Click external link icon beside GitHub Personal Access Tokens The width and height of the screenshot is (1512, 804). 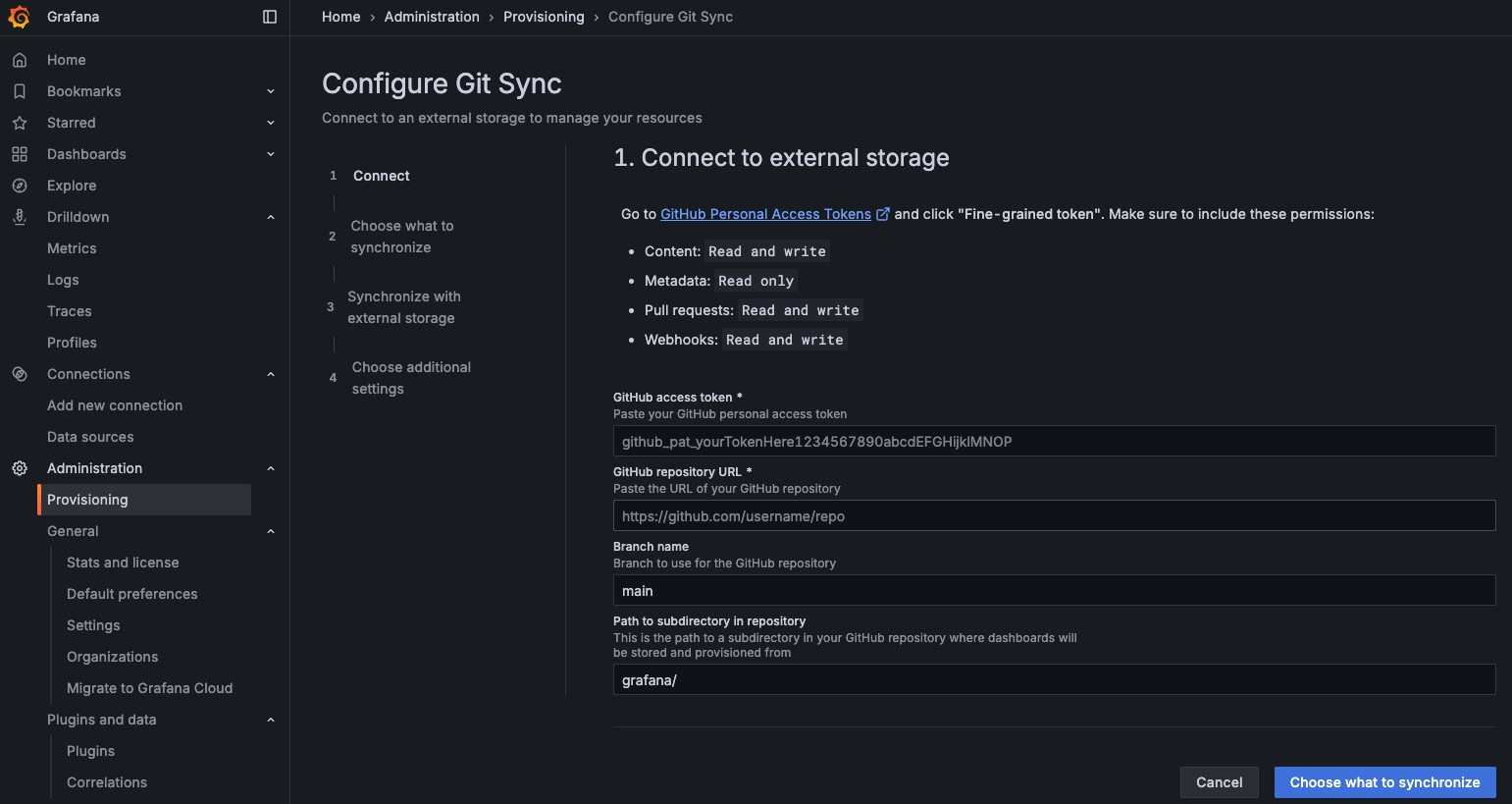[x=883, y=214]
